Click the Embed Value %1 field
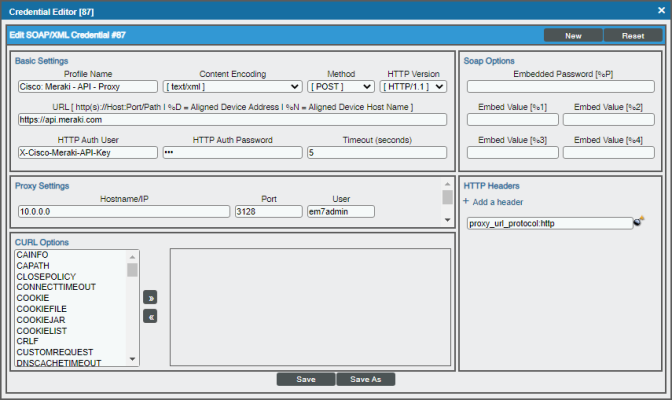 (513, 120)
